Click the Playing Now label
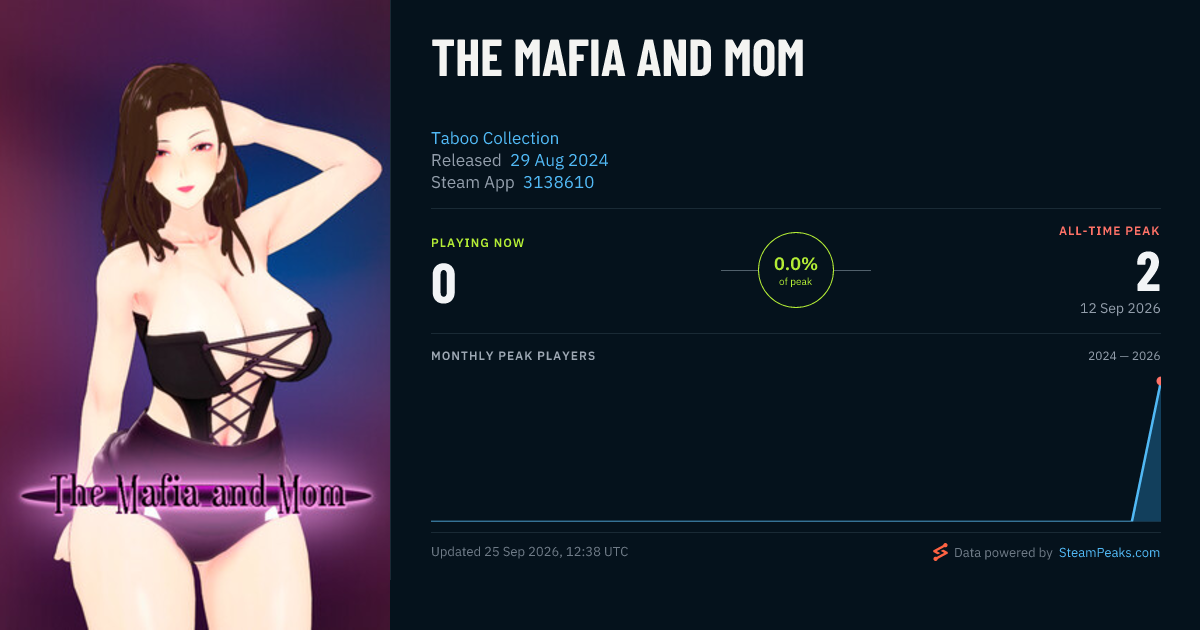1200x630 pixels. [478, 243]
